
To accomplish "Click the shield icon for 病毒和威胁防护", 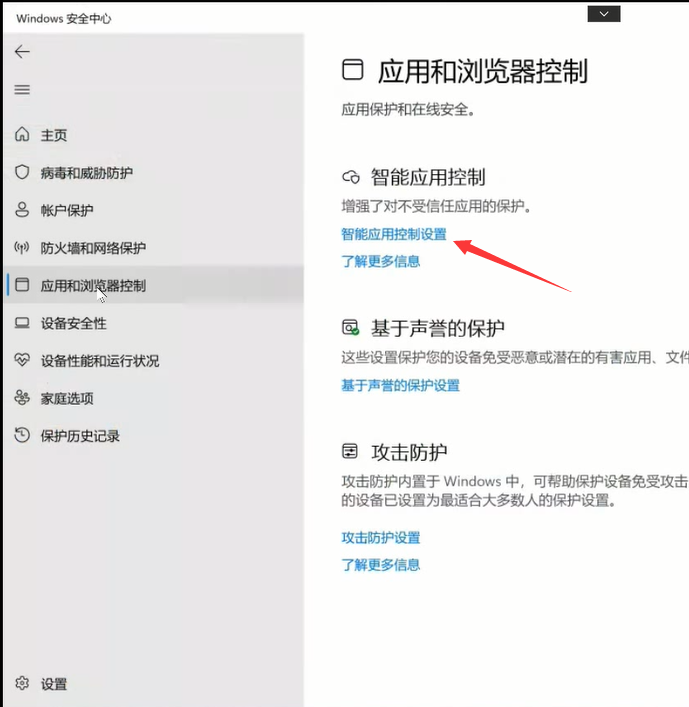I will point(22,172).
